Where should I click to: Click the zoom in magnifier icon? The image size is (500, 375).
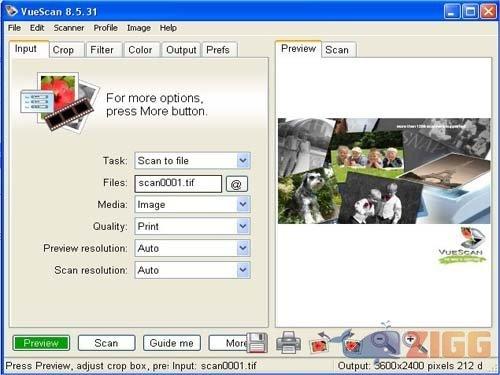(x=414, y=343)
